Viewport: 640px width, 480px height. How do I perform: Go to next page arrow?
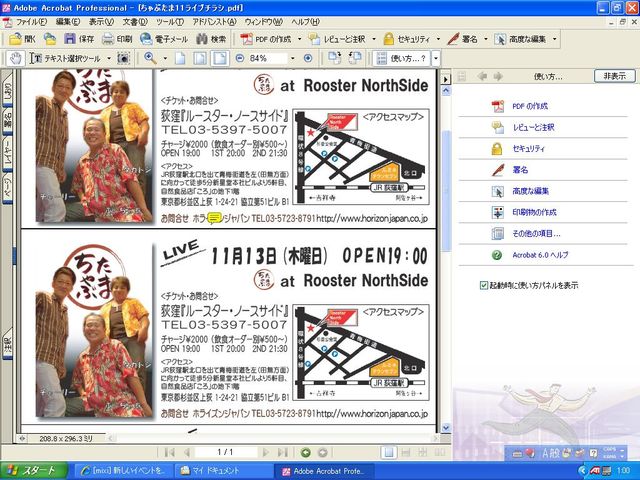(x=266, y=452)
